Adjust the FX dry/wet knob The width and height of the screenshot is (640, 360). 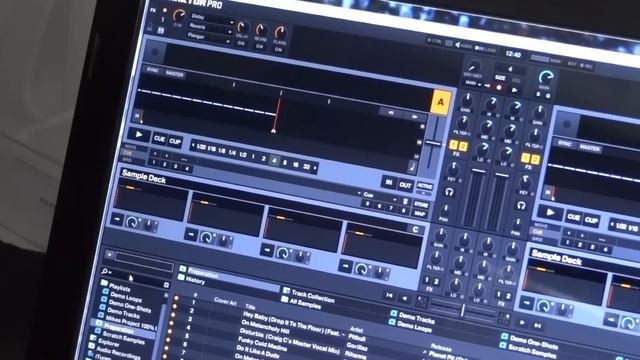pos(178,16)
